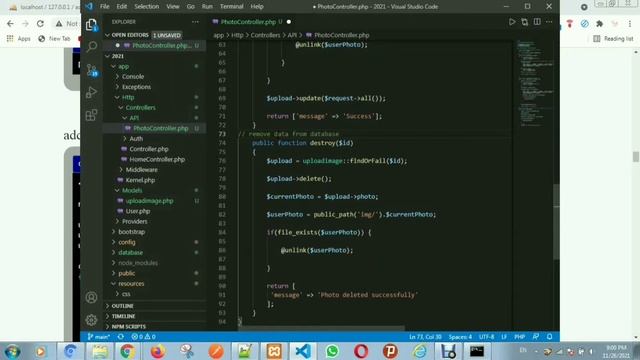Click the UTF-8 encoding indicator
The width and height of the screenshot is (640, 360).
486,337
